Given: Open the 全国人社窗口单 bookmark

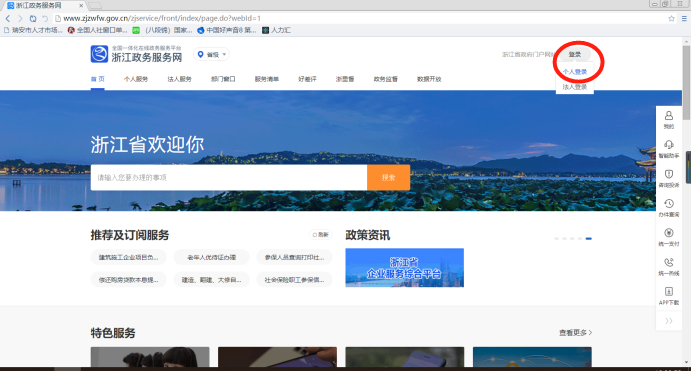Looking at the screenshot, I should click(x=98, y=30).
